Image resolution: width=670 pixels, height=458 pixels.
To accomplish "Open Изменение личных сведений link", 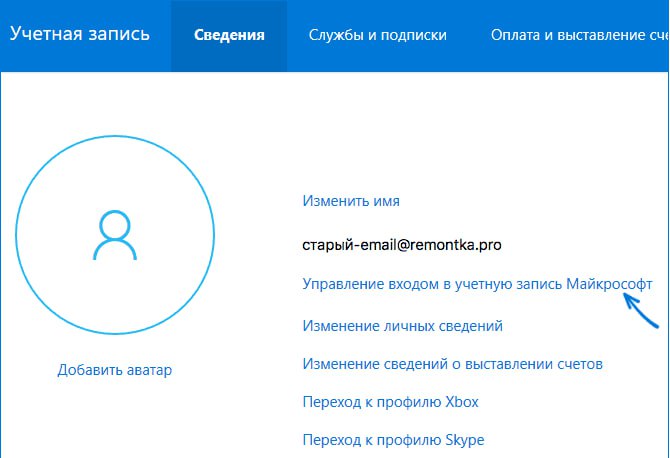I will (403, 326).
